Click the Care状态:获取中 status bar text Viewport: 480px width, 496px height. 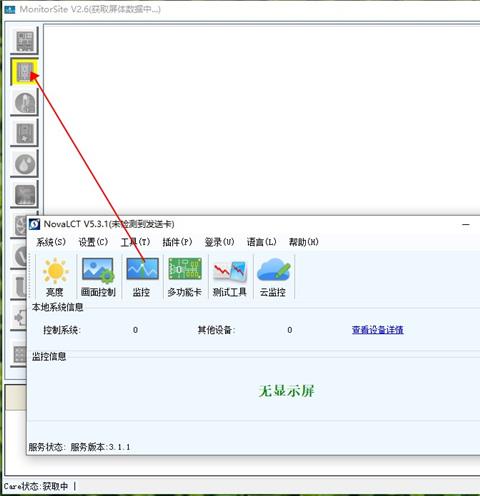[36, 486]
